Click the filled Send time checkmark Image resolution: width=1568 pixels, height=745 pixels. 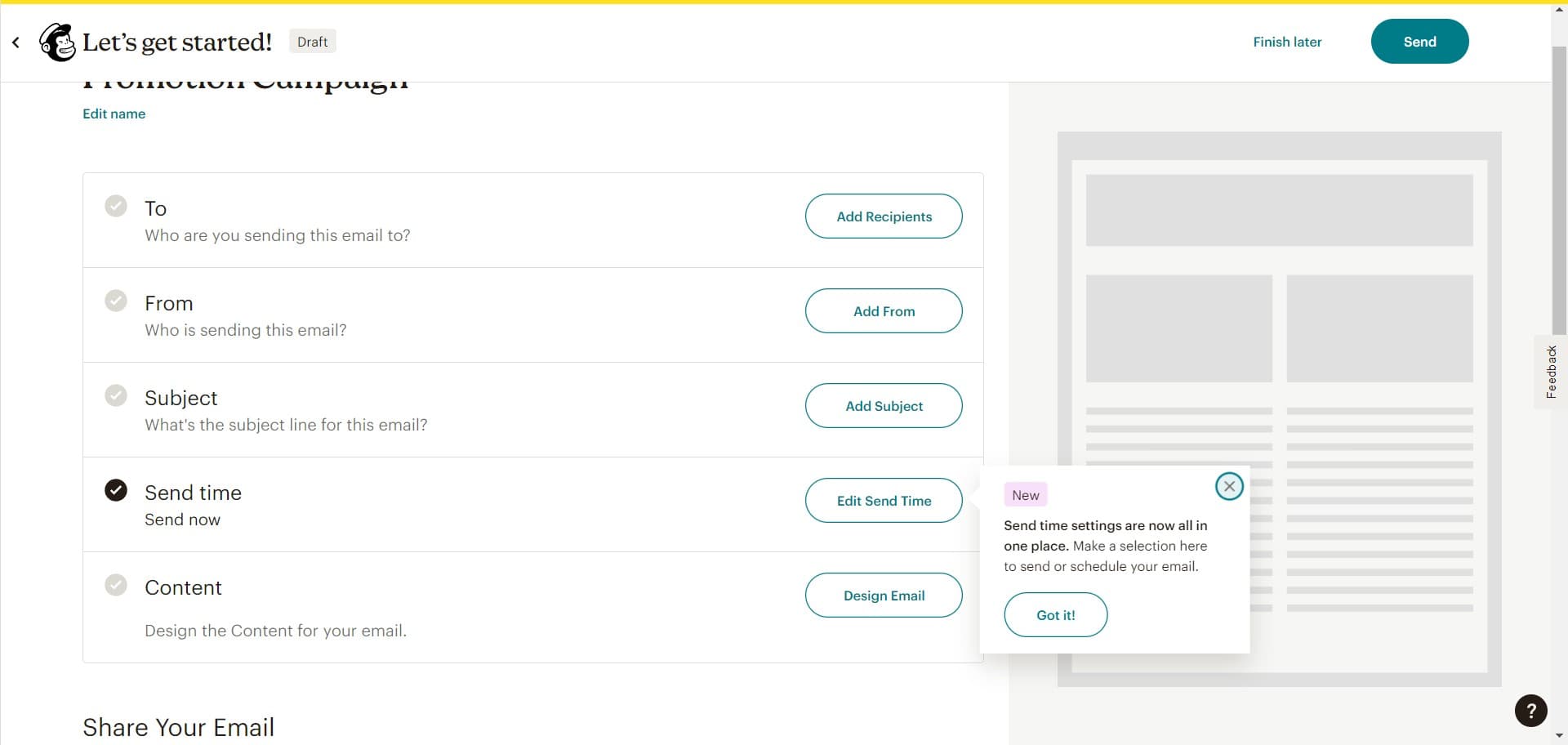tap(116, 490)
